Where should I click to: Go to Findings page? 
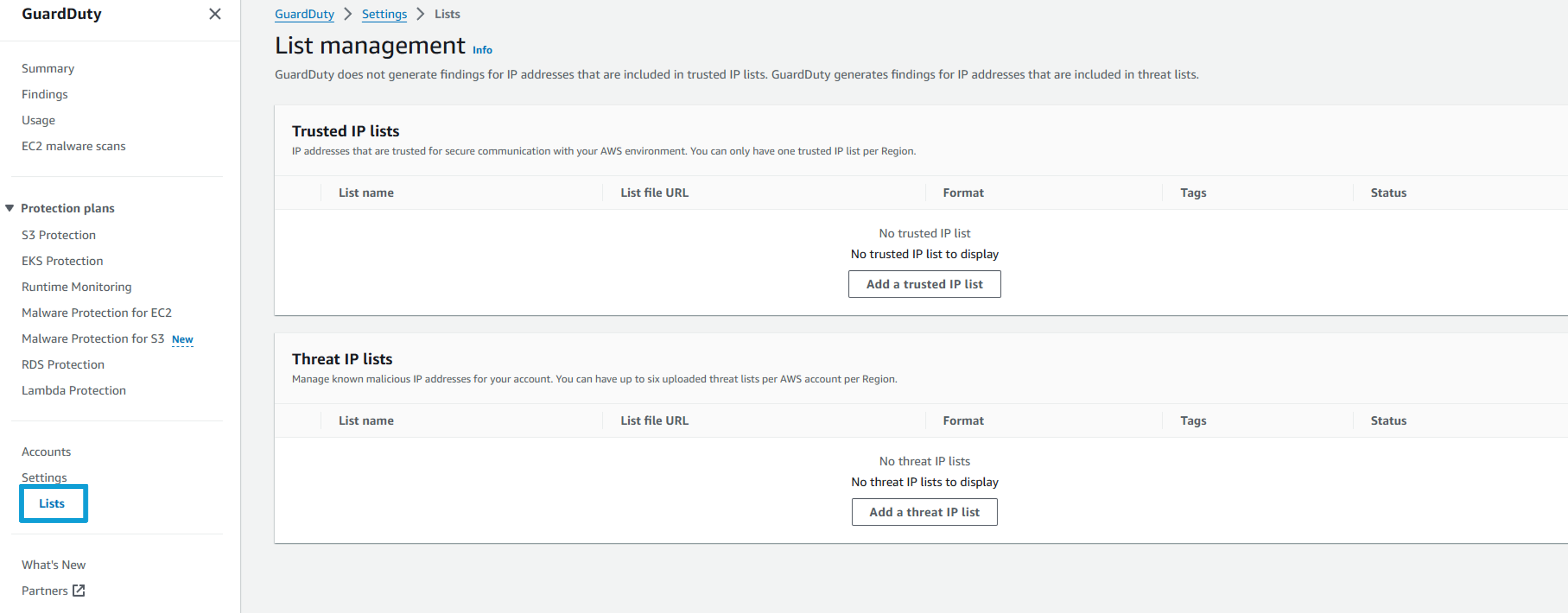[x=45, y=94]
